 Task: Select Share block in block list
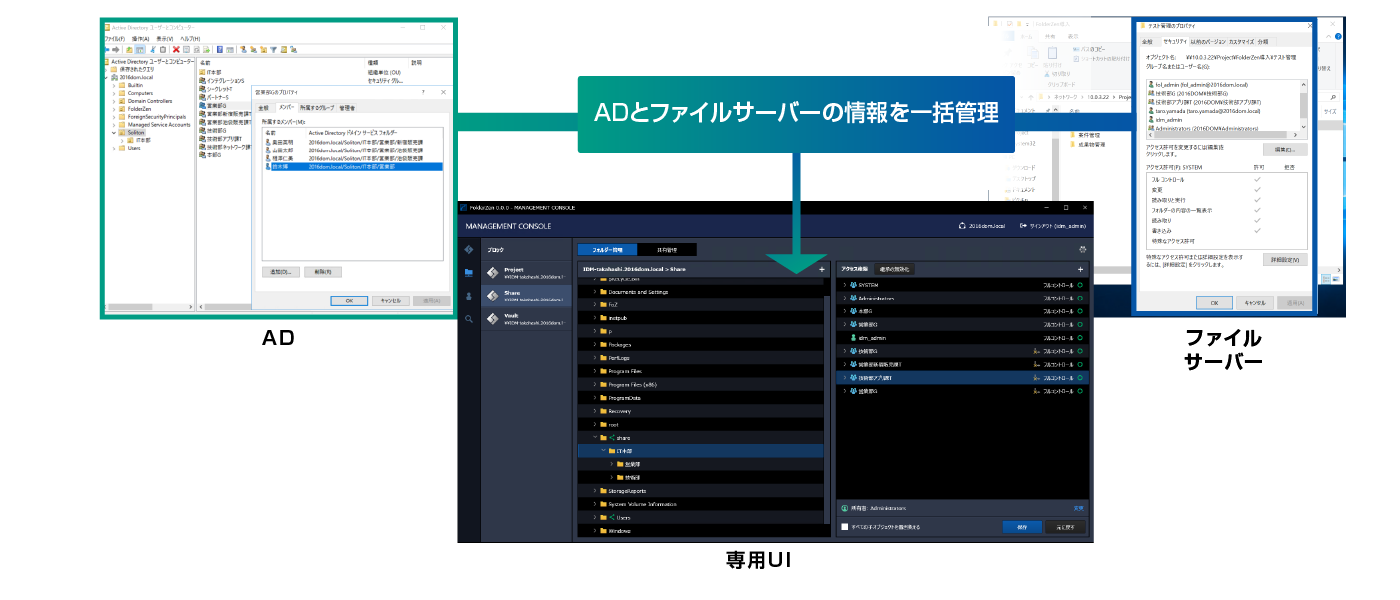click(x=527, y=295)
